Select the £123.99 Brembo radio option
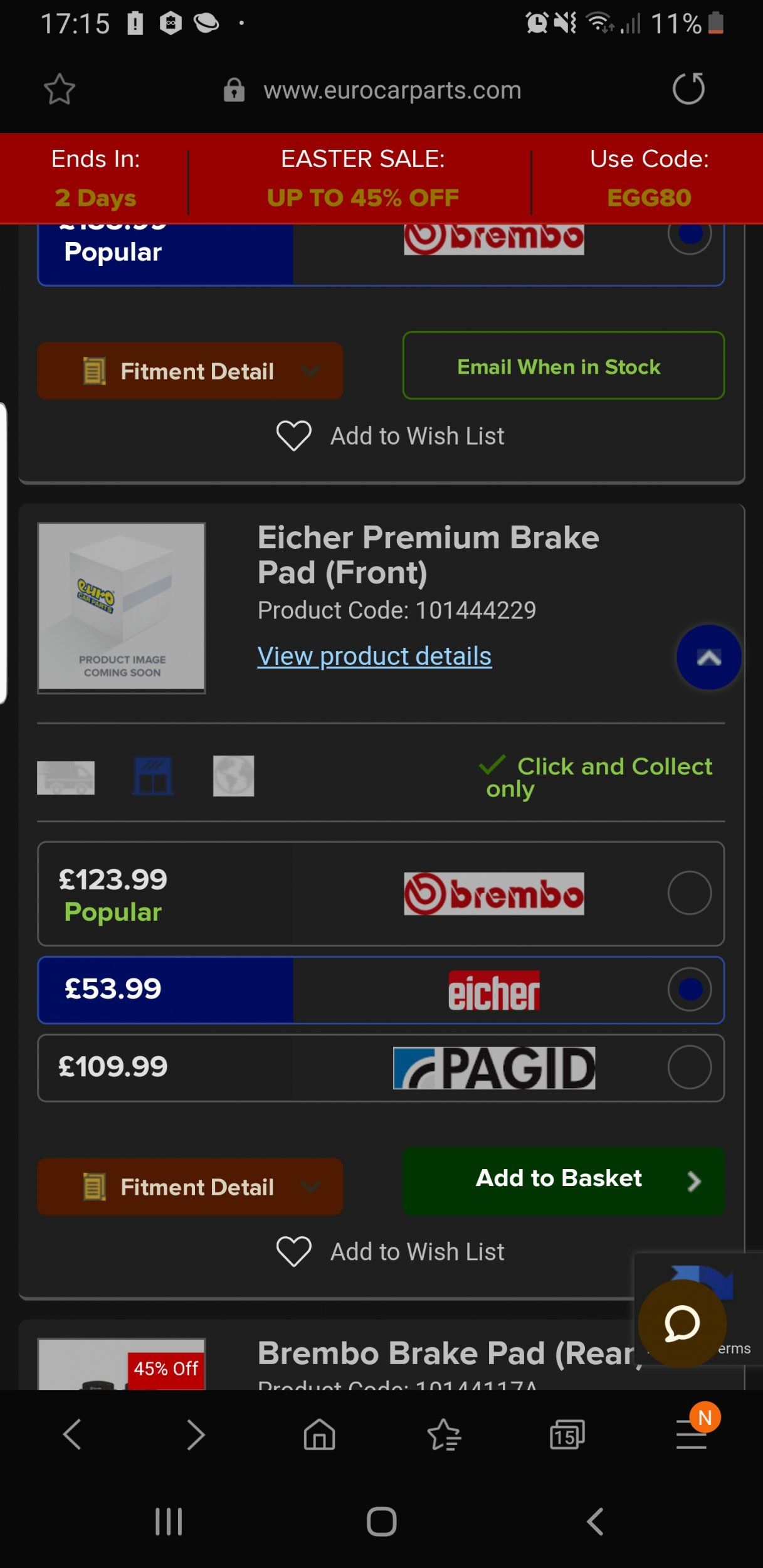 click(x=690, y=893)
